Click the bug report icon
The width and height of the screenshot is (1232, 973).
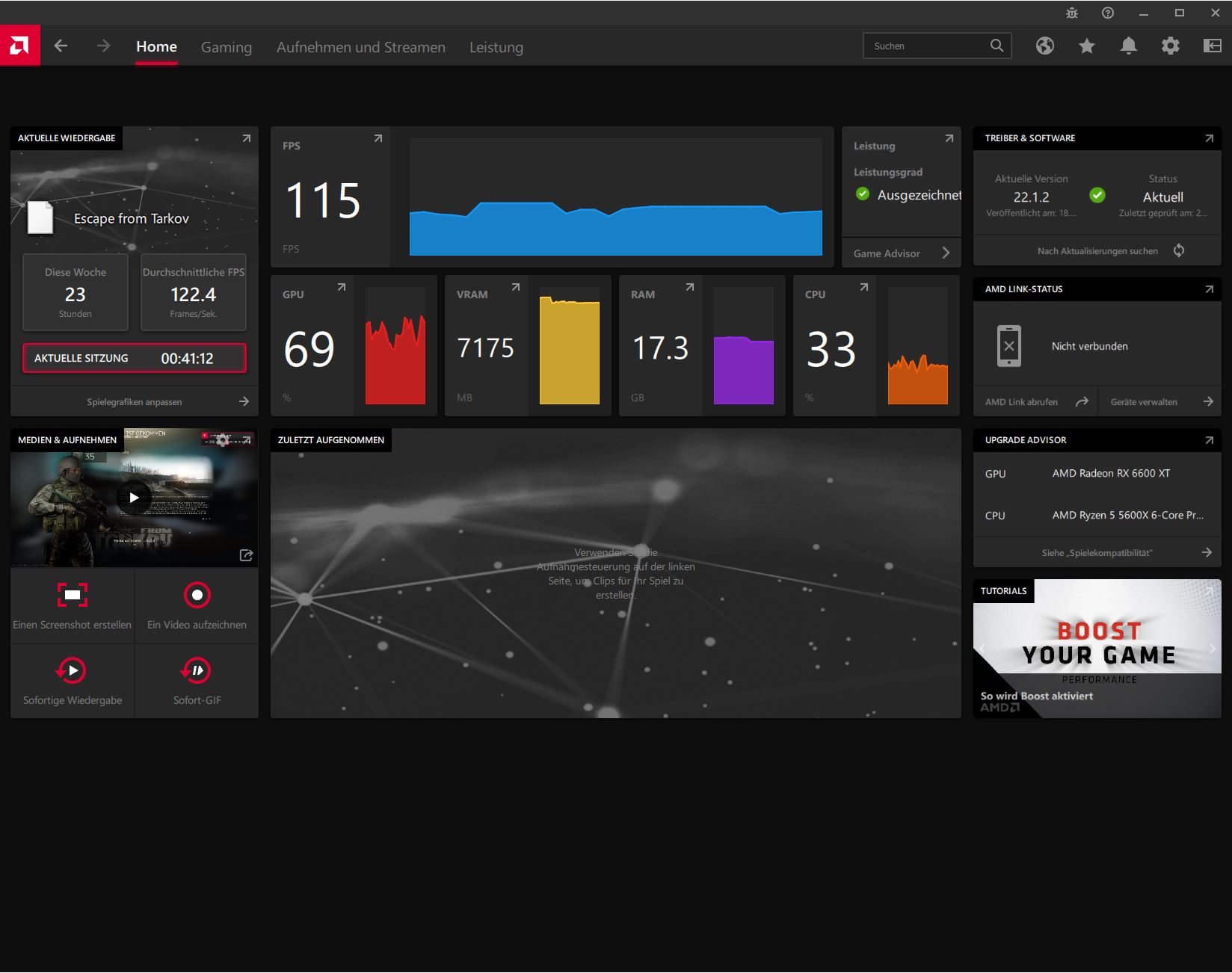1072,13
